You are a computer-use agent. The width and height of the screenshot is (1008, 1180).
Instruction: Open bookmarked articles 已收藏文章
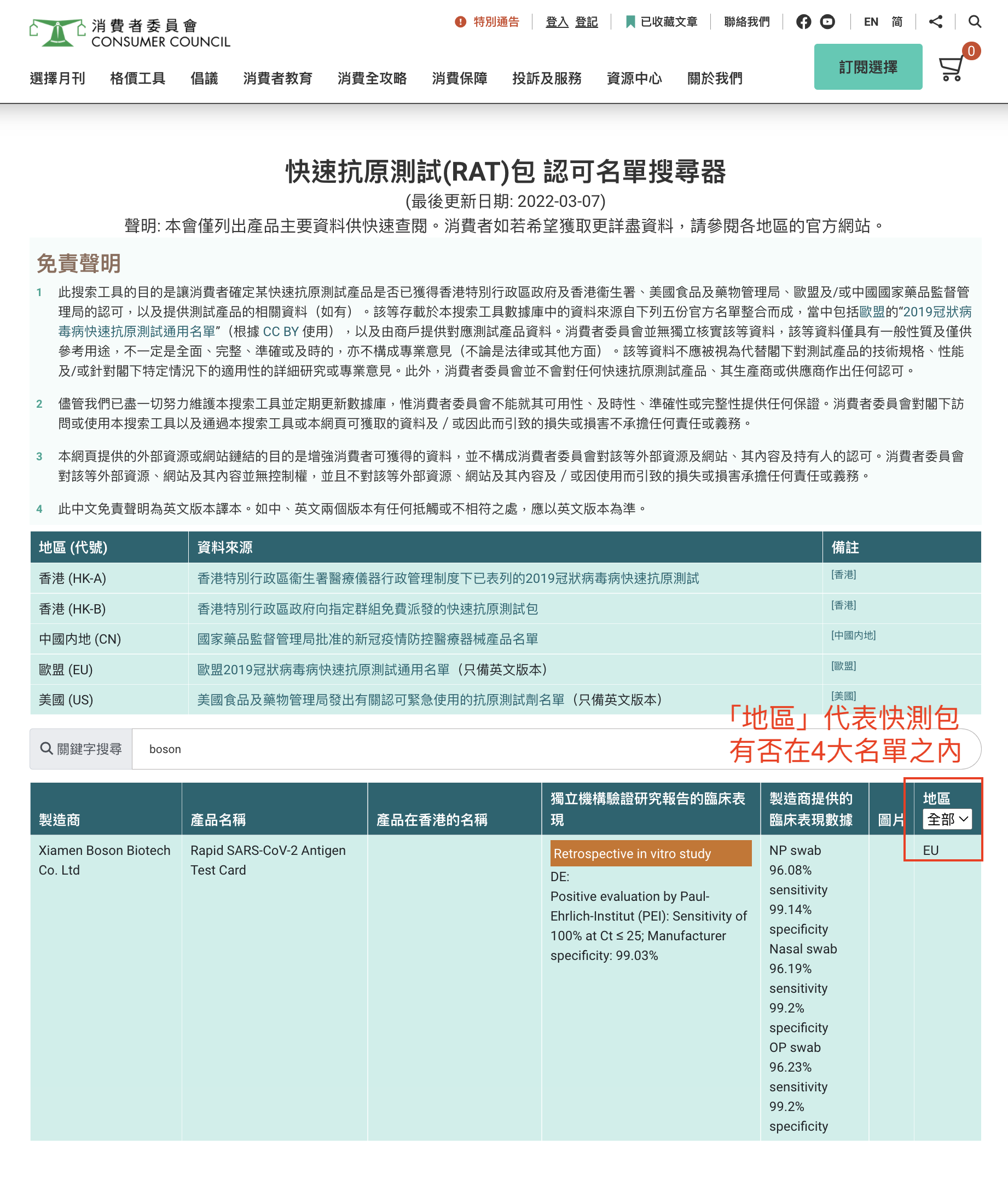click(661, 22)
